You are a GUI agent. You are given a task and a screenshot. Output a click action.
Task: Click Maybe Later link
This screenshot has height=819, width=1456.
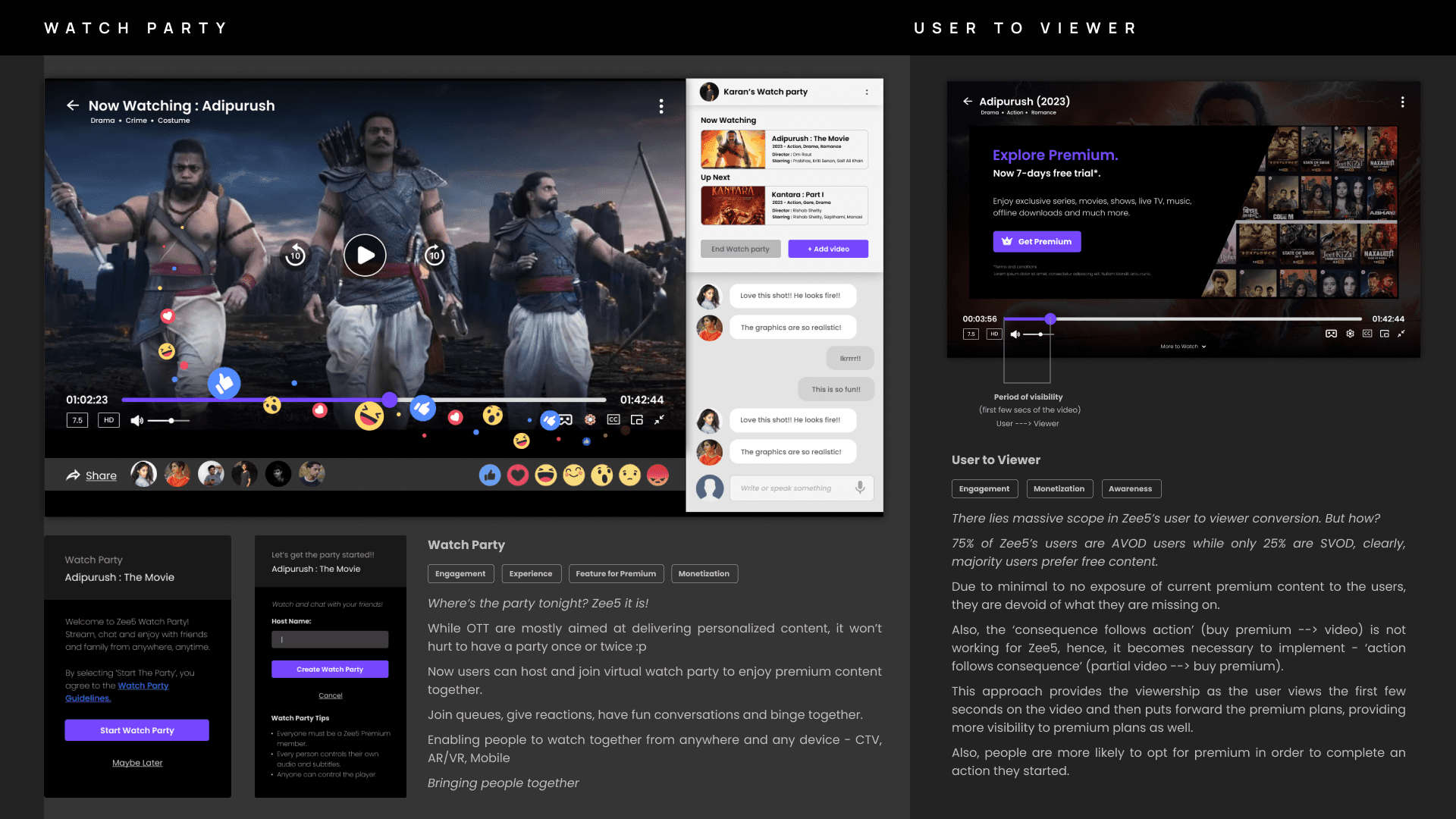coord(137,763)
